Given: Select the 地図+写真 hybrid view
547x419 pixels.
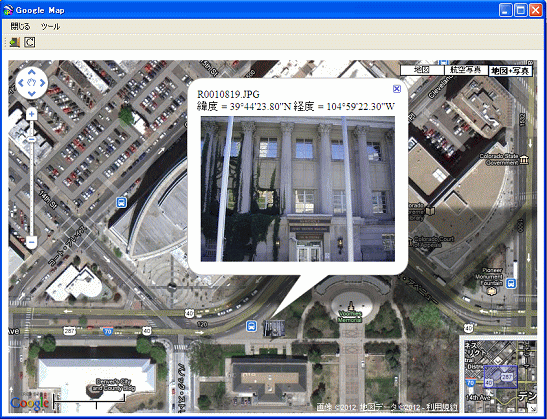Looking at the screenshot, I should [510, 71].
